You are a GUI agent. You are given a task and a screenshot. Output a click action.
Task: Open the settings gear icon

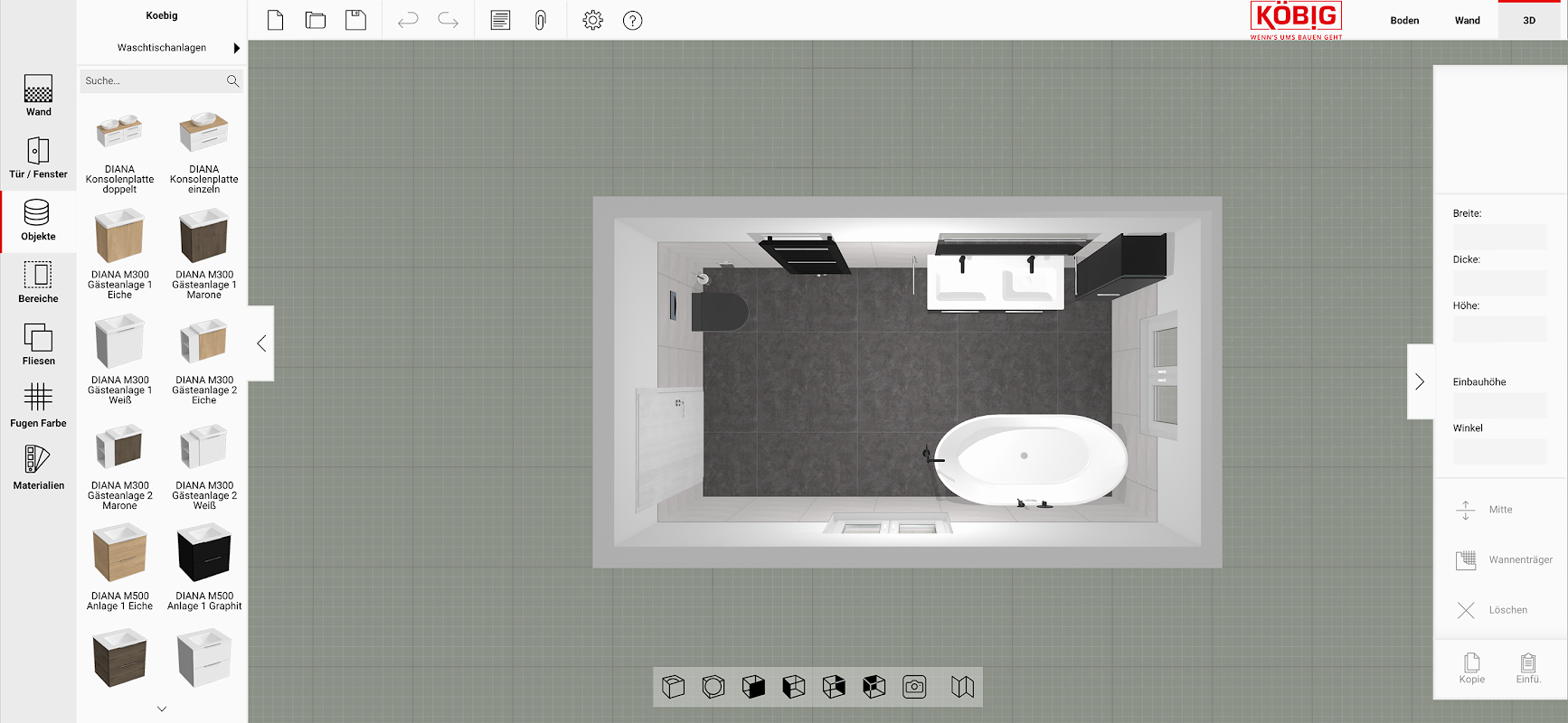(x=593, y=20)
